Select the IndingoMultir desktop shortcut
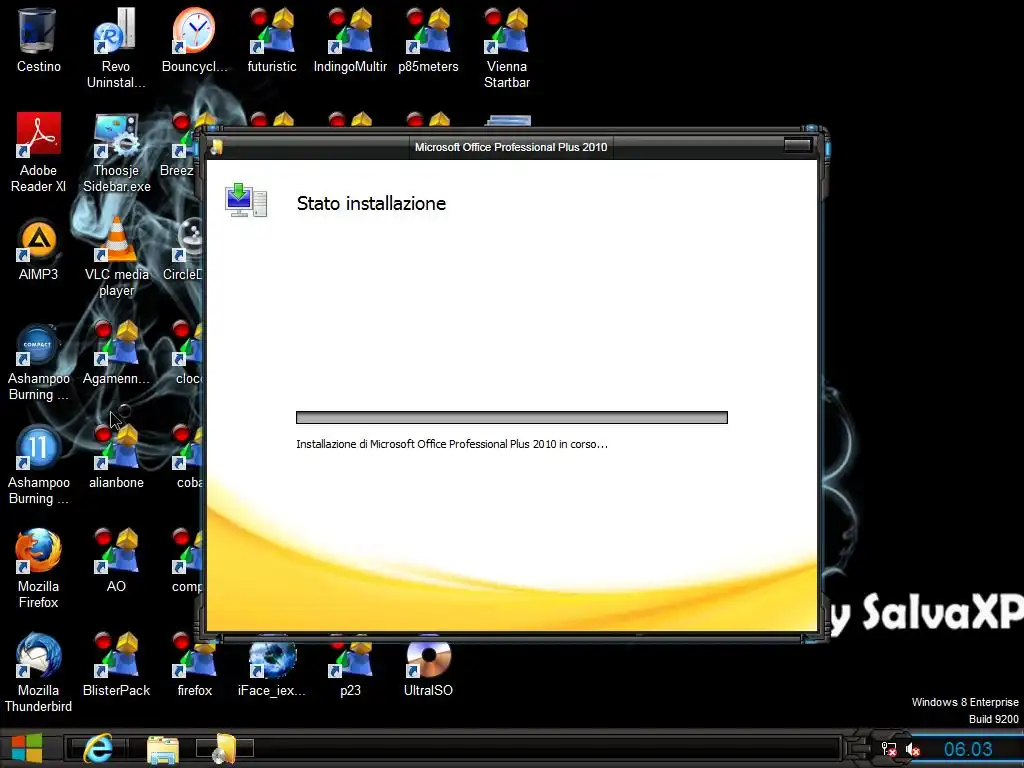The image size is (1024, 768). coord(350,40)
